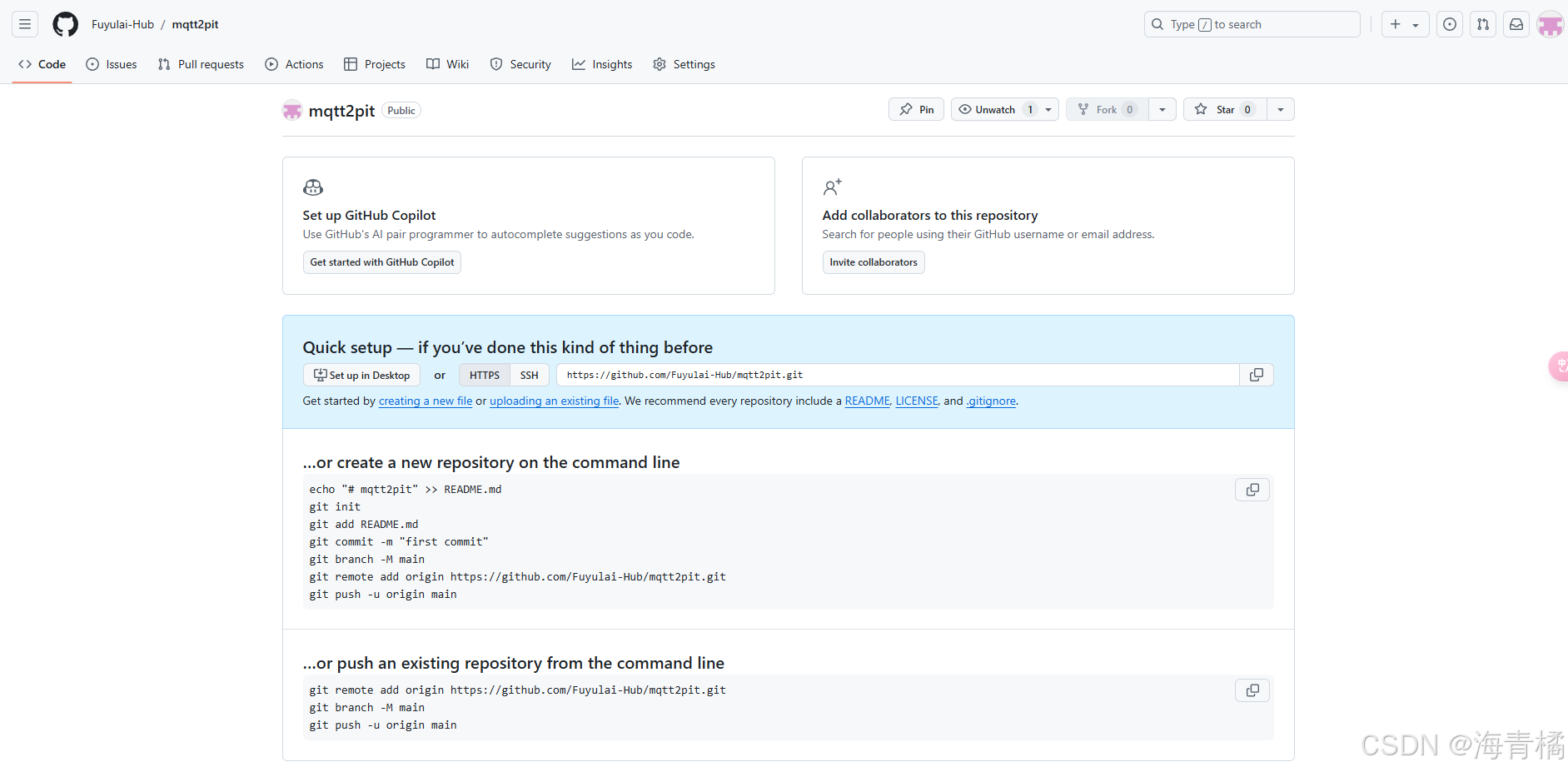1568x772 pixels.
Task: Open the Notifications inbox icon
Action: pos(1516,24)
